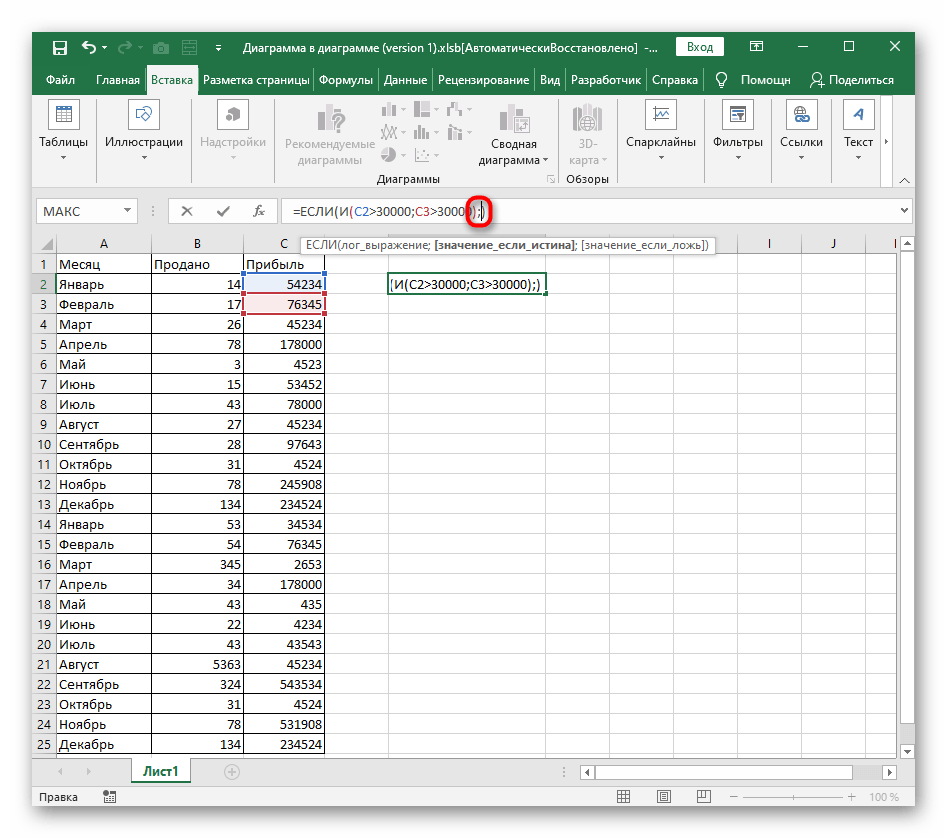Screen dimensions: 947x838
Task: Click header cell Прибыль
Action: click(x=284, y=264)
